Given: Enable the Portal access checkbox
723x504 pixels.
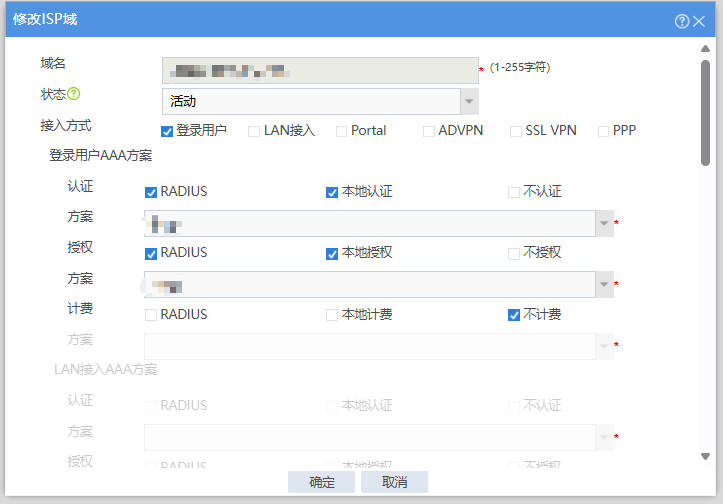Looking at the screenshot, I should point(342,131).
